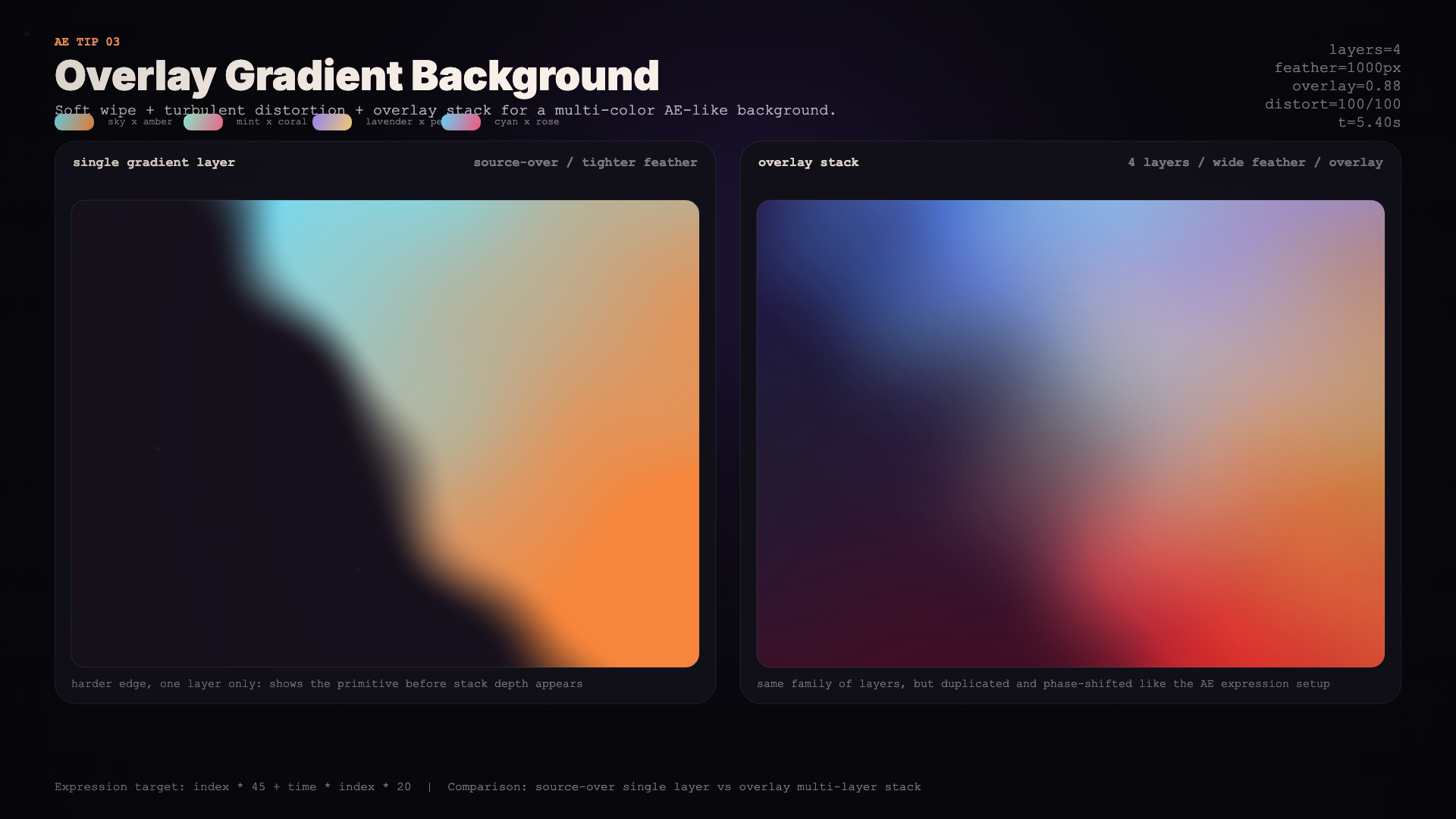Click 'source-over / tighter feather' label

point(585,162)
